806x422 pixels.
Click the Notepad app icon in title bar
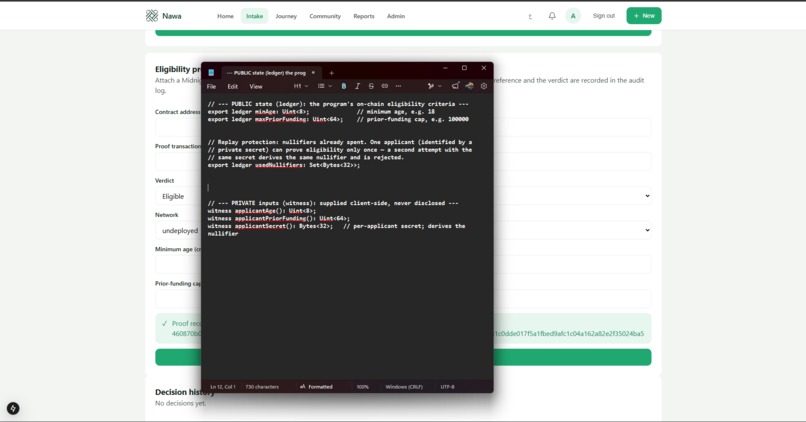(211, 73)
